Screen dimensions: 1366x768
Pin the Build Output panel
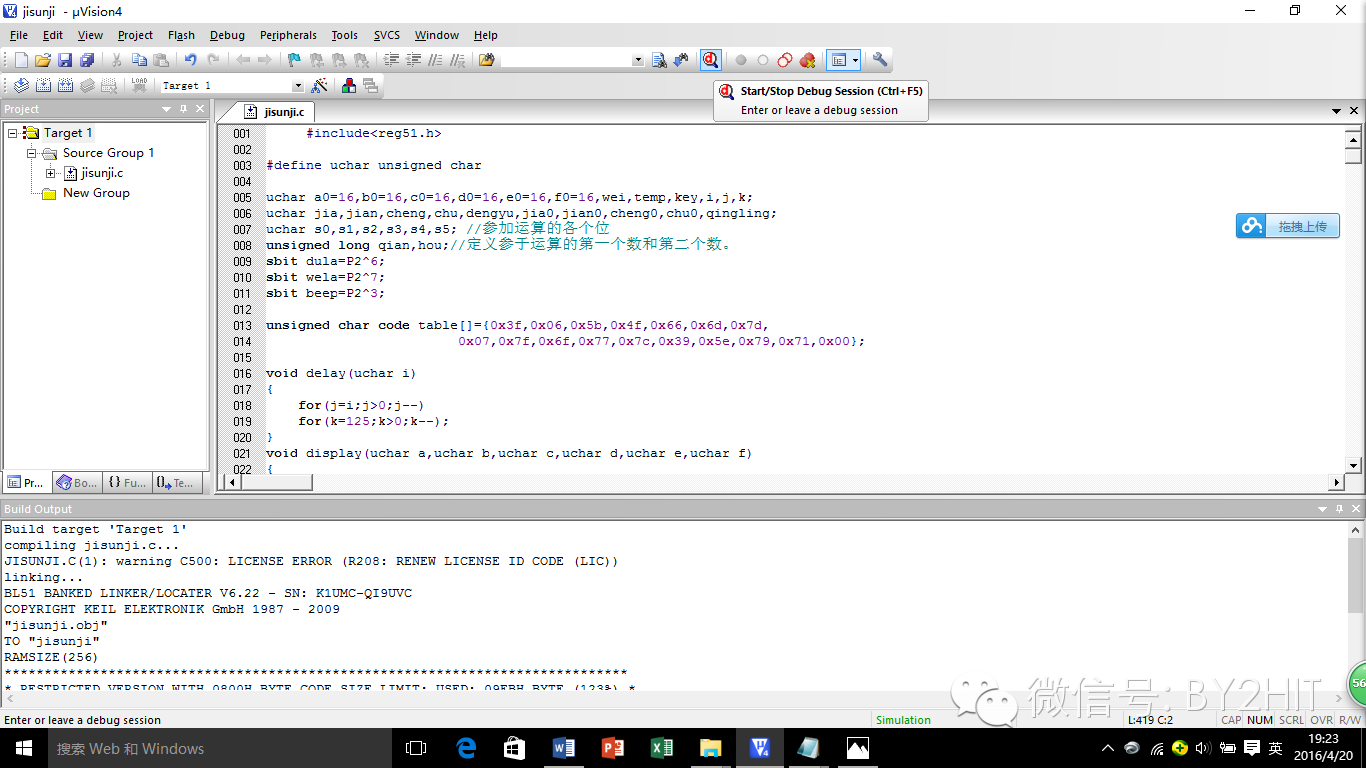1338,509
